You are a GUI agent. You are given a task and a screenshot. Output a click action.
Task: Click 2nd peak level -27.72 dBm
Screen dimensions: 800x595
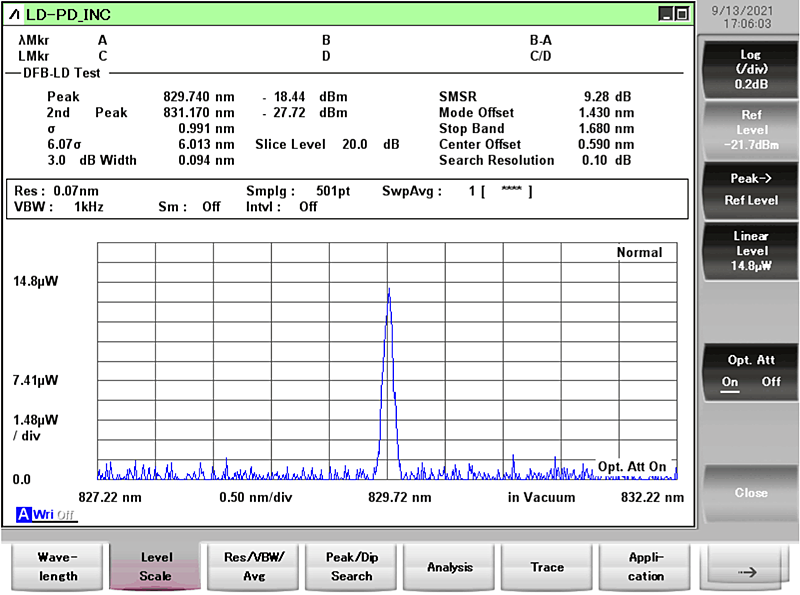(305, 112)
